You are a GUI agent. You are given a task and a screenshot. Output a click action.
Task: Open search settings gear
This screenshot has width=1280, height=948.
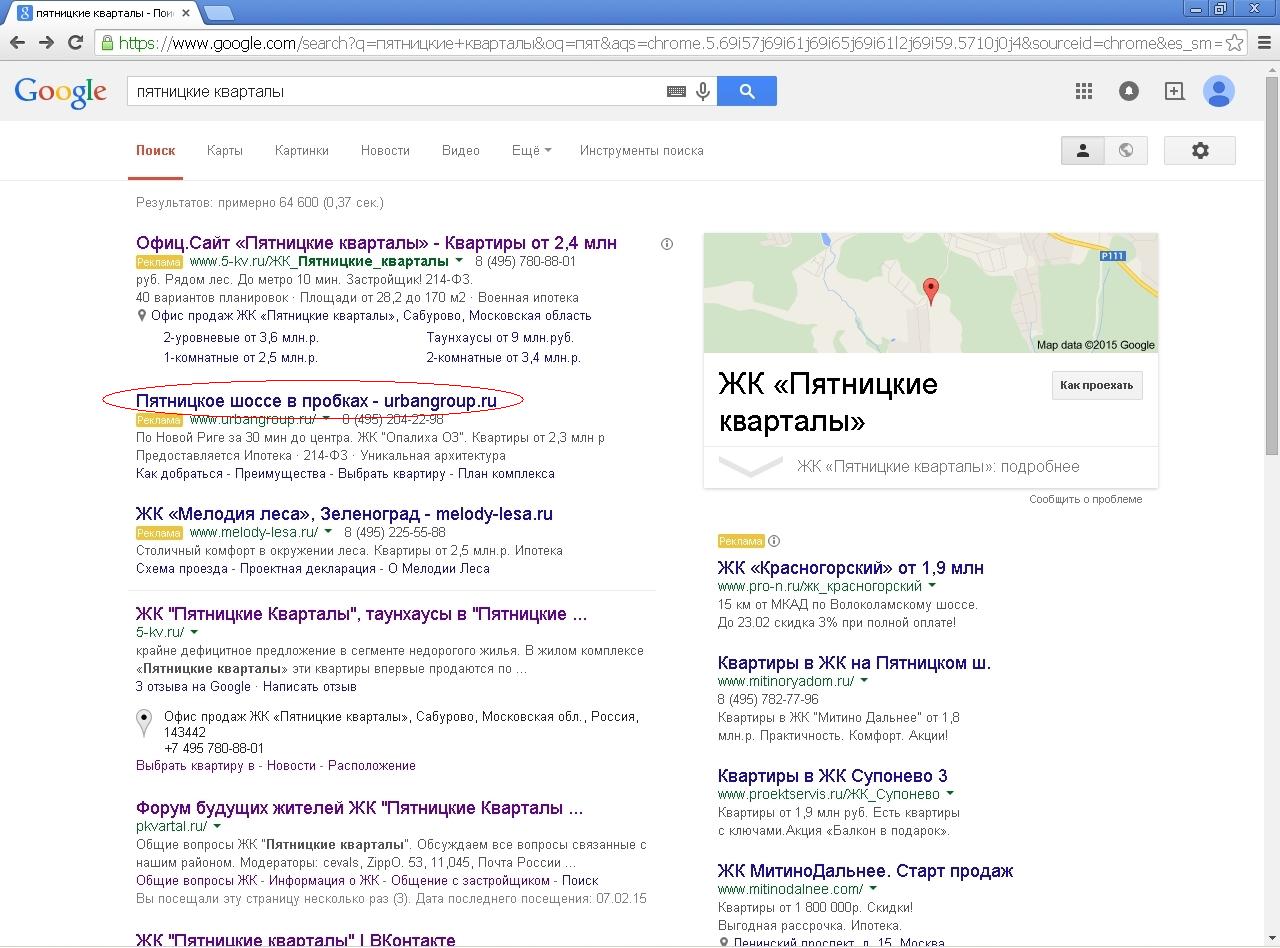click(1200, 150)
